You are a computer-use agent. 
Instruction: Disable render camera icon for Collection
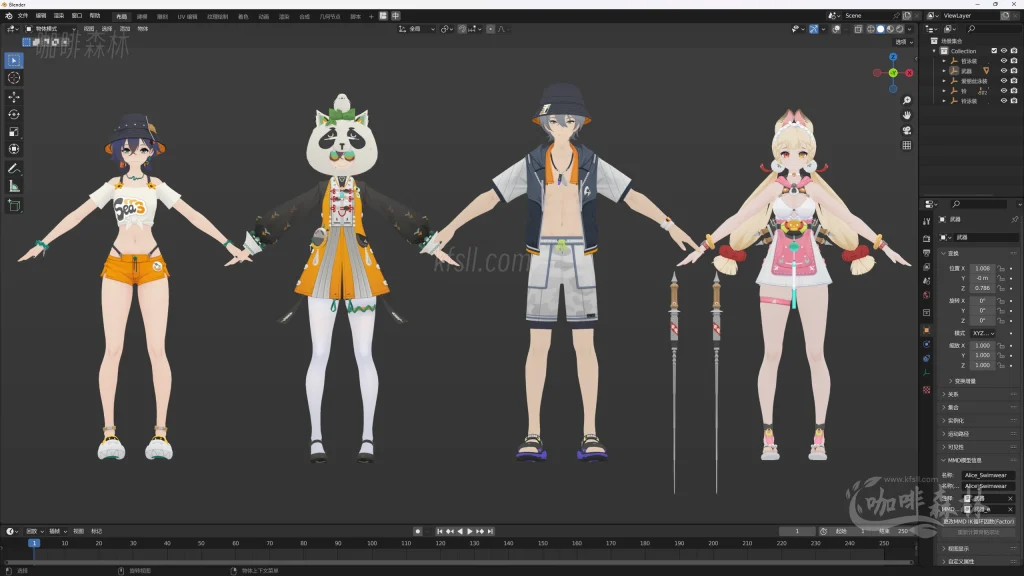1014,51
